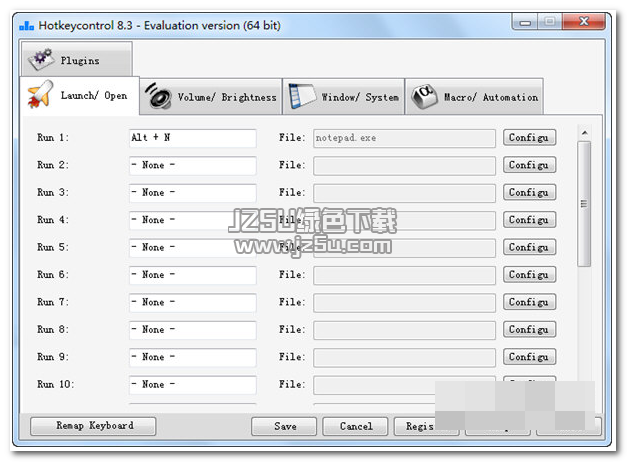Viewport: 627px width, 462px height.
Task: Click the Window/System panel icon
Action: [x=302, y=96]
